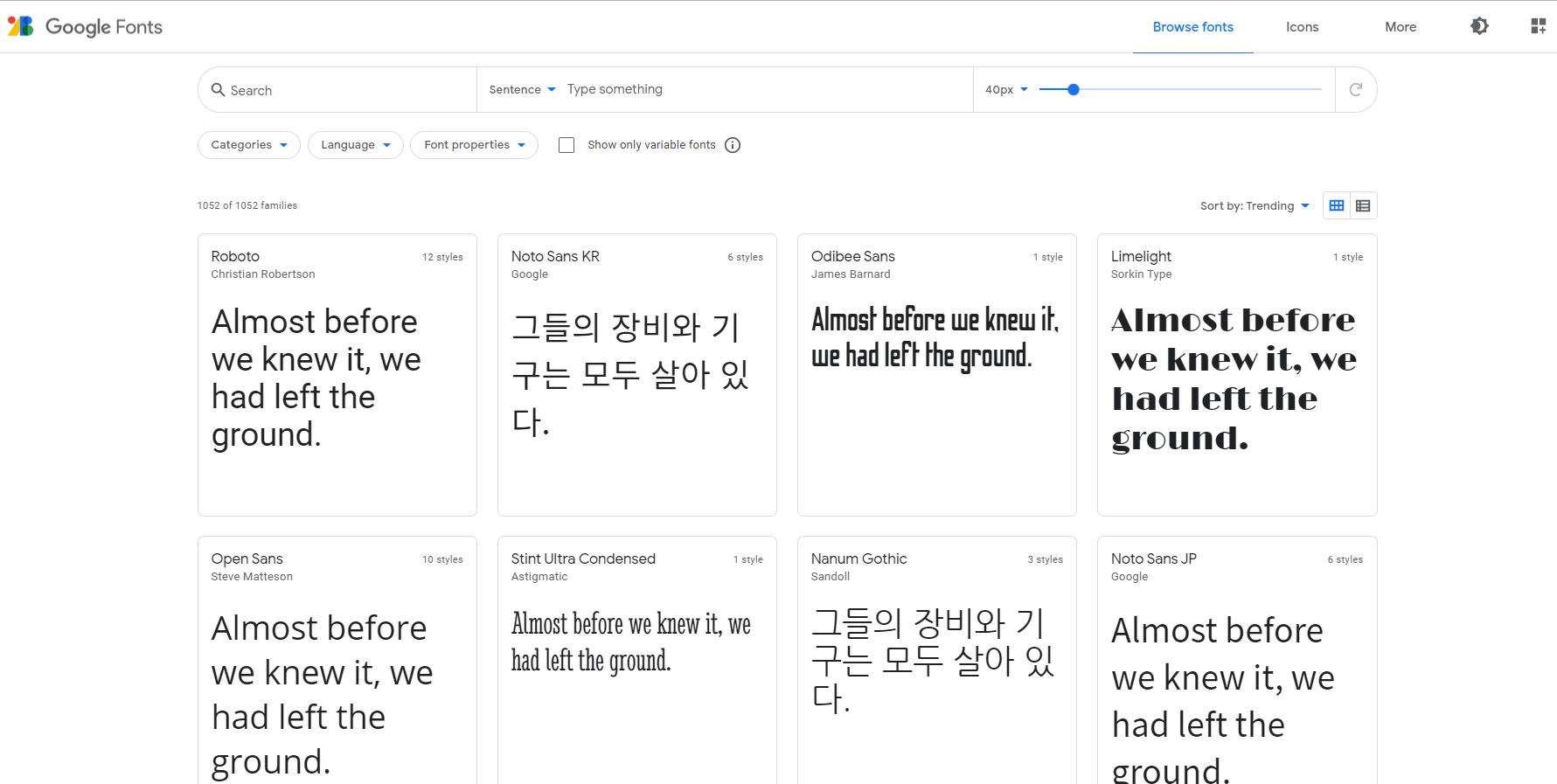Switch to list view
The width and height of the screenshot is (1557, 784).
pyautogui.click(x=1363, y=205)
